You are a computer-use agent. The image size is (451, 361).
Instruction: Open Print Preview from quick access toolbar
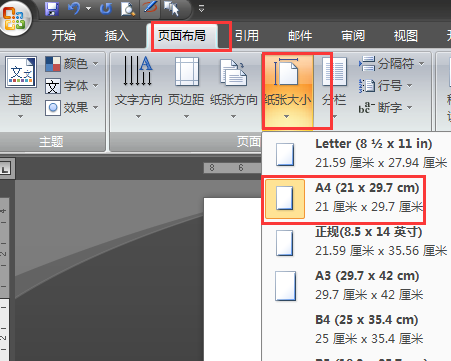(x=128, y=9)
